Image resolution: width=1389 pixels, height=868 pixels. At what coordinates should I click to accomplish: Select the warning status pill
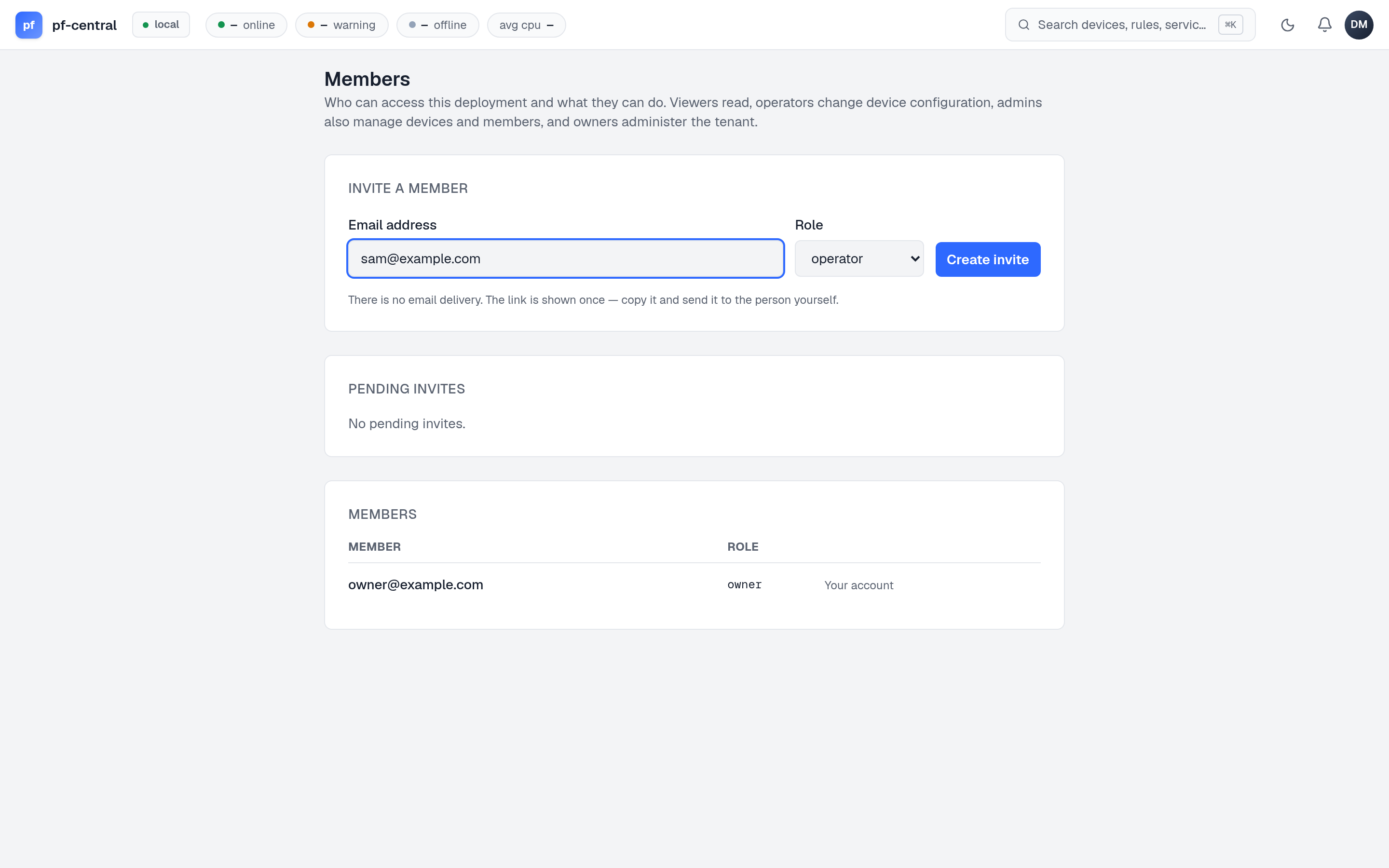341,25
